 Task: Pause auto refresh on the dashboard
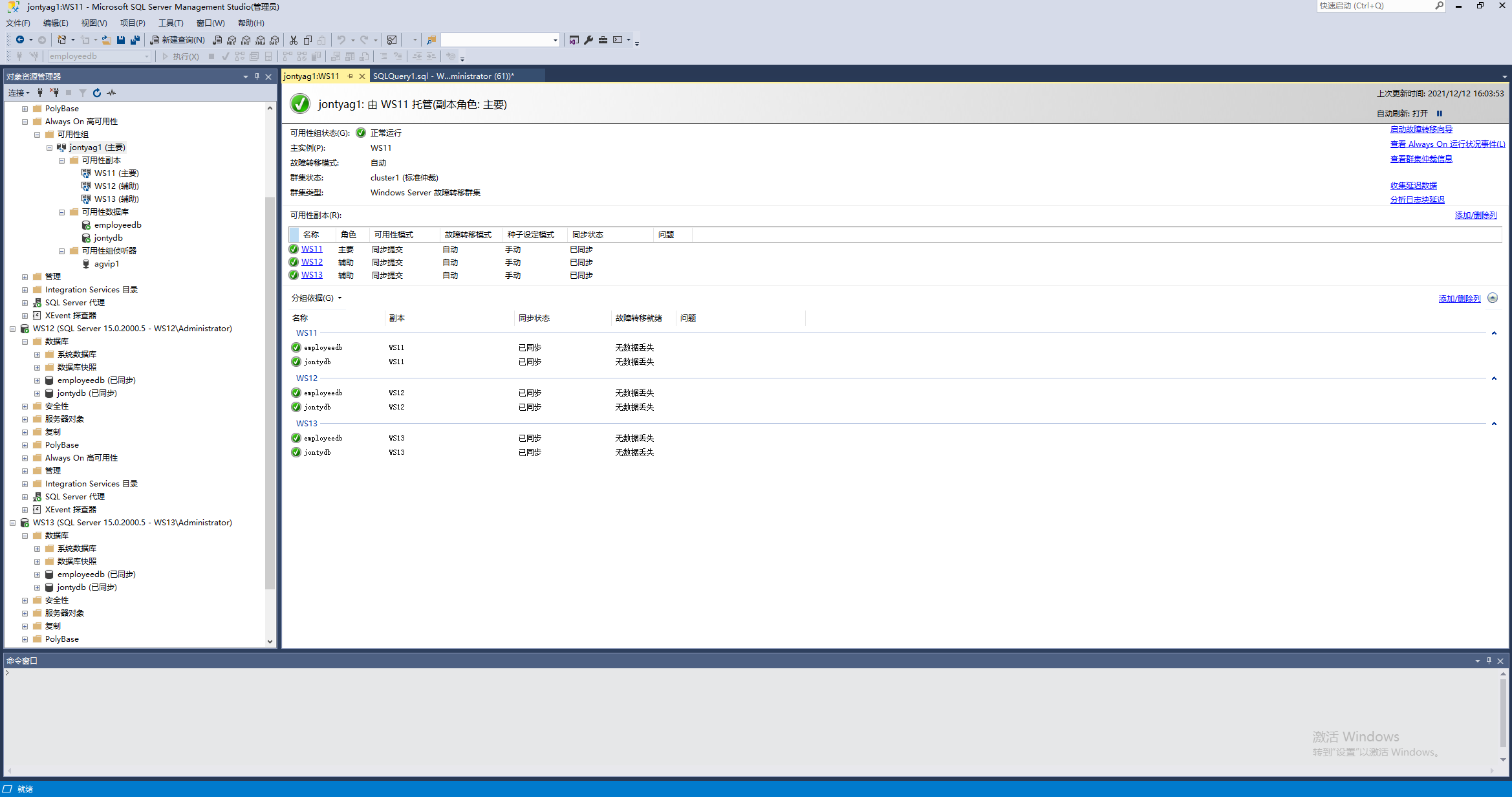(1440, 113)
